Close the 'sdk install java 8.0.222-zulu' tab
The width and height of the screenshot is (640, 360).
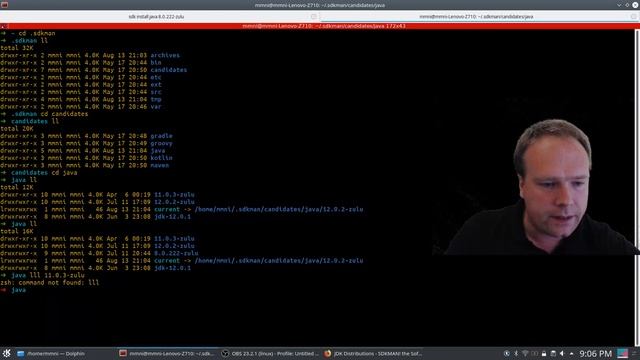pos(313,17)
